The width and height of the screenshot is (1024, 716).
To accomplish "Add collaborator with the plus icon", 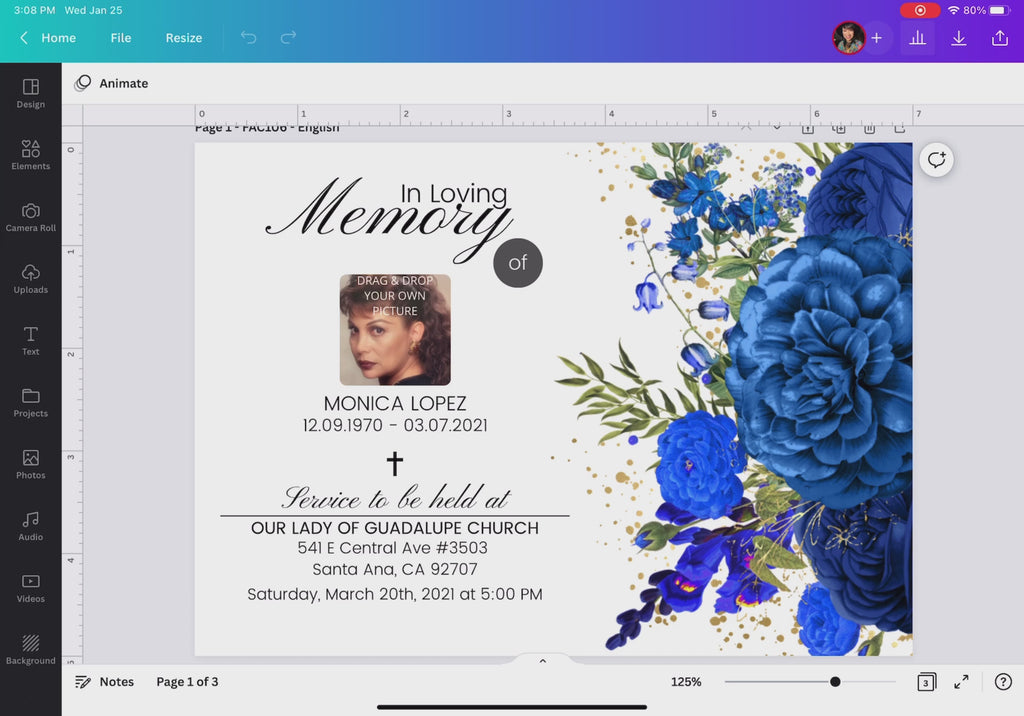I will (x=876, y=38).
